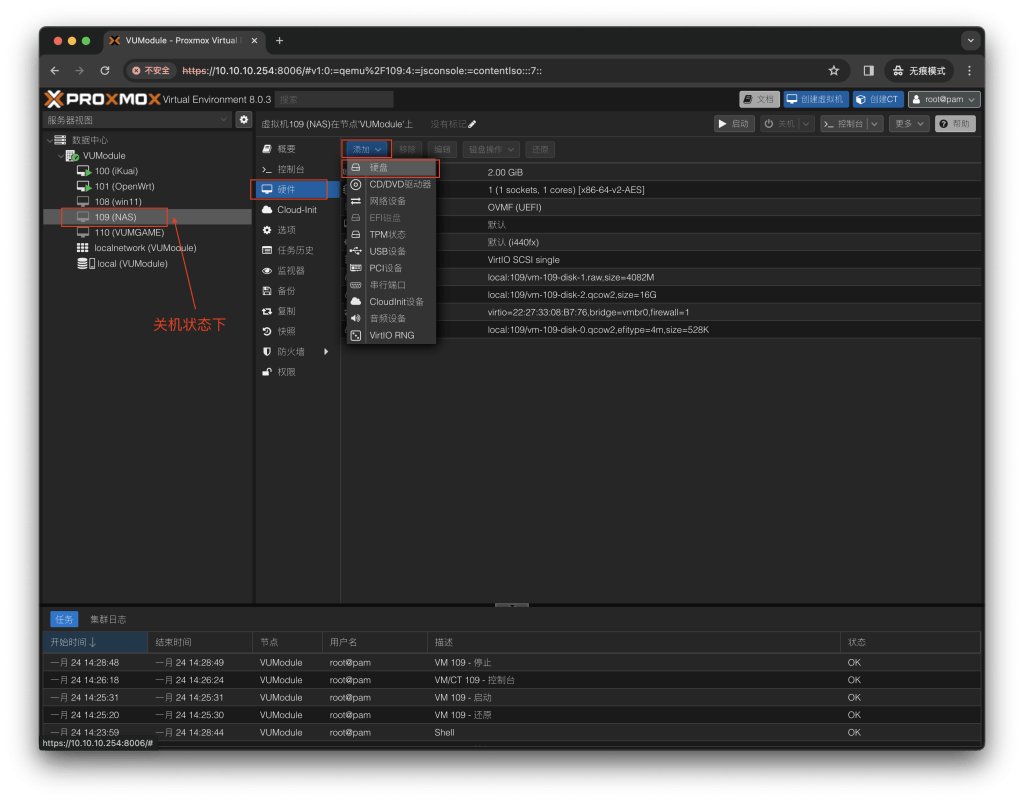The image size is (1024, 802).
Task: Click in the Proxmox 搜索 search field
Action: 334,99
